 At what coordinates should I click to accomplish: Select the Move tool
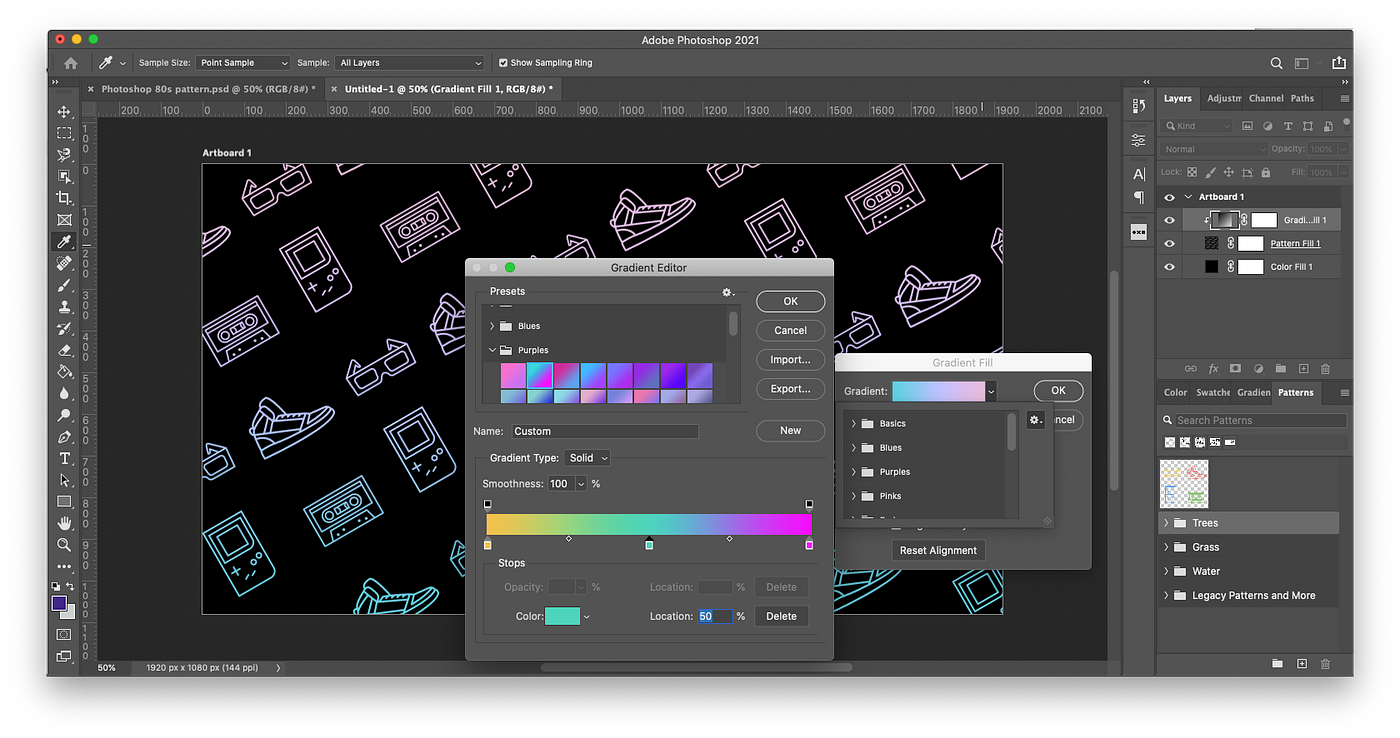point(64,112)
